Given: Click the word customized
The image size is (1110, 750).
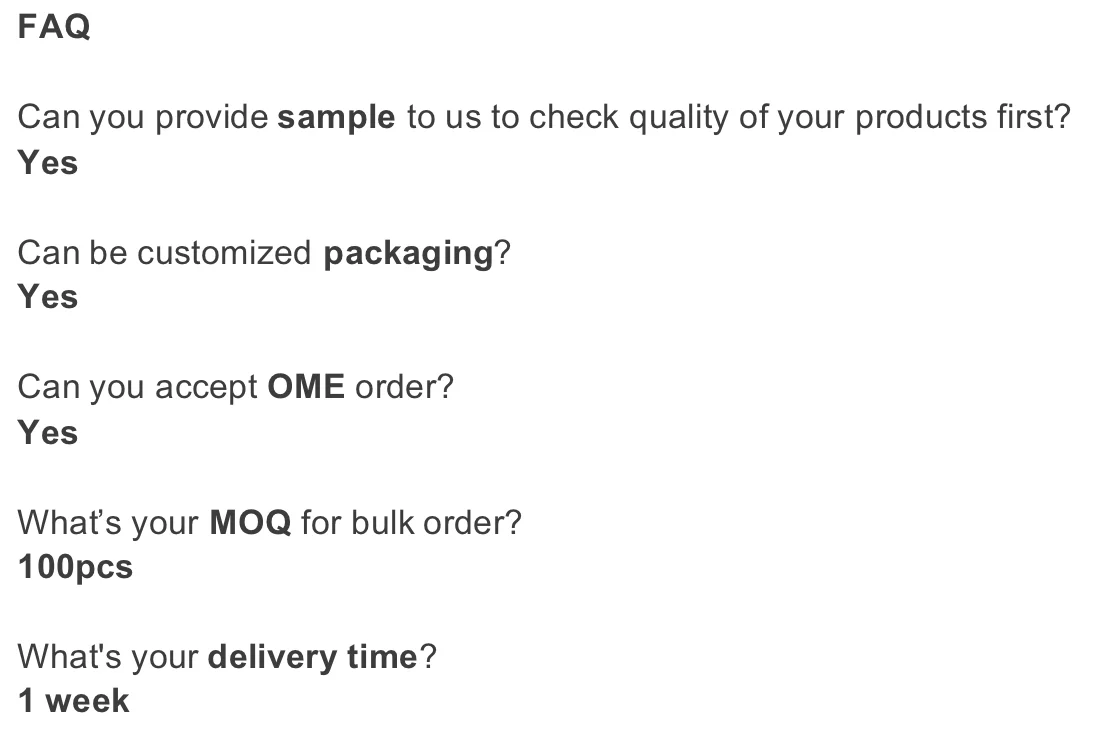Looking at the screenshot, I should click(x=224, y=253).
